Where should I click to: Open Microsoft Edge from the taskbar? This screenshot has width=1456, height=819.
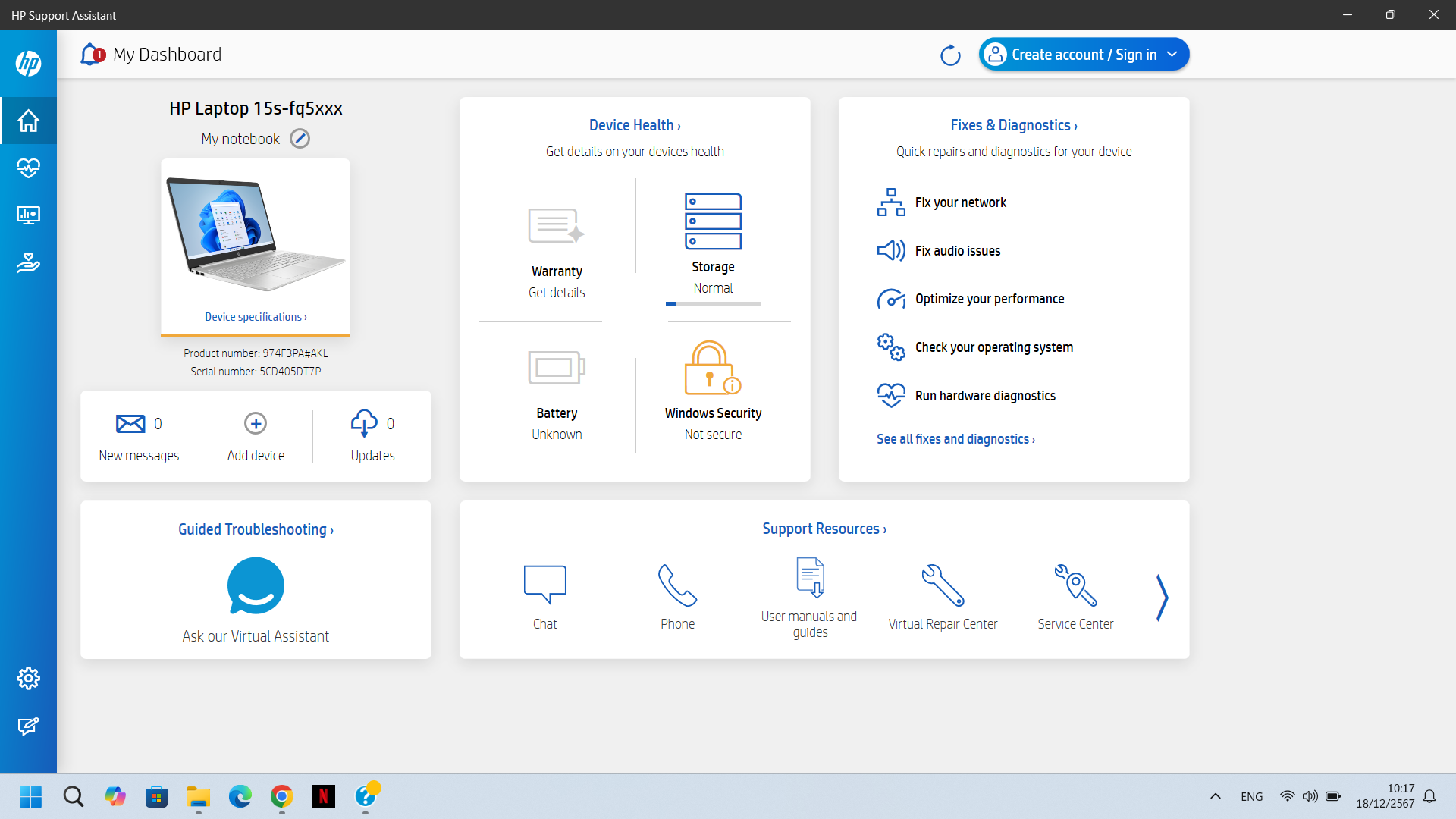coord(240,796)
